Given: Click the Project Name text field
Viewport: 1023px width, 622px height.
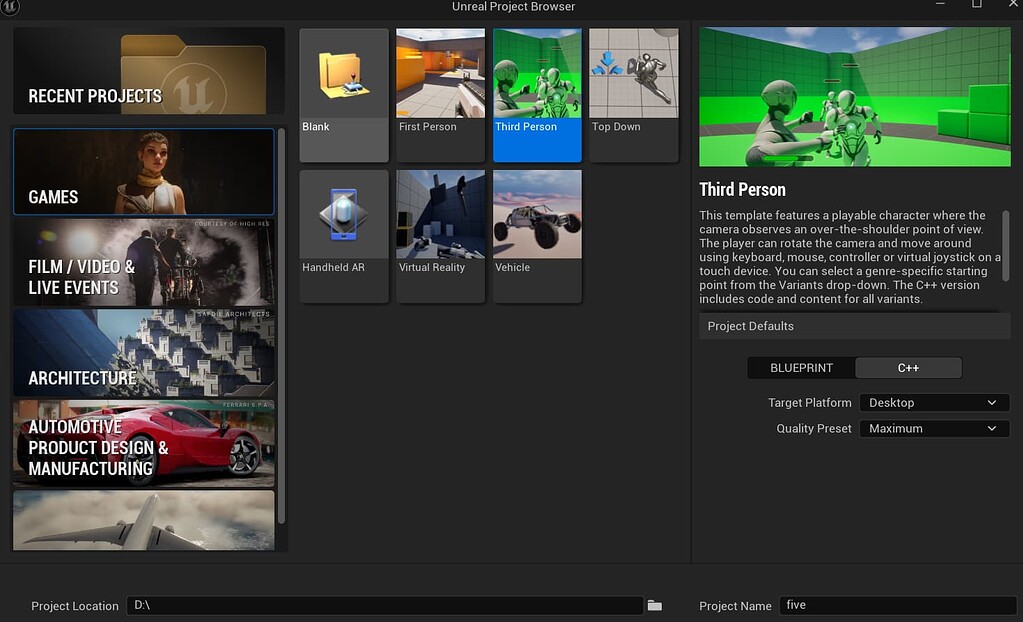Looking at the screenshot, I should [897, 606].
